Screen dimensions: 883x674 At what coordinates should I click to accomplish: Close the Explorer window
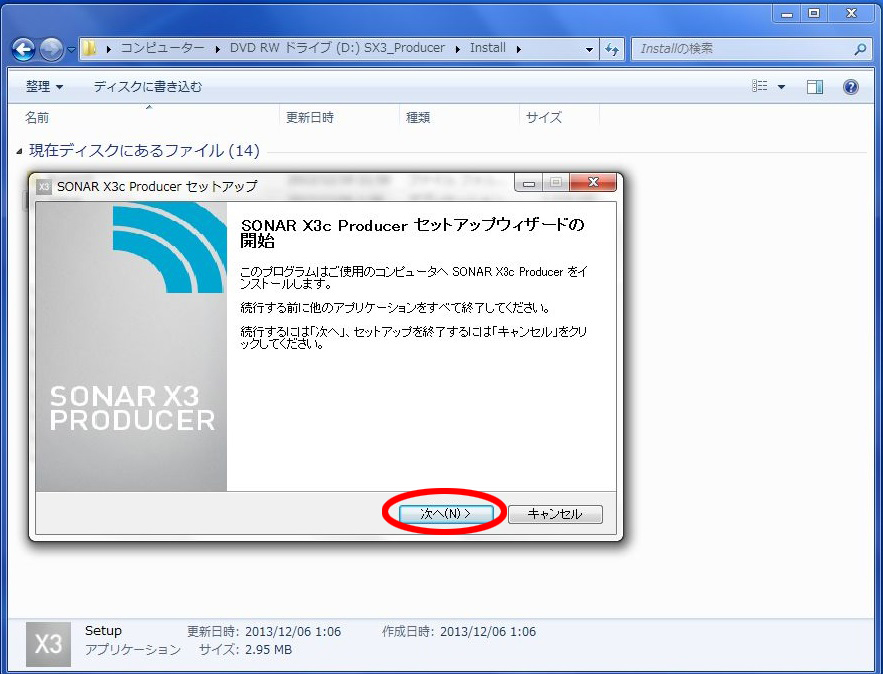[x=851, y=14]
